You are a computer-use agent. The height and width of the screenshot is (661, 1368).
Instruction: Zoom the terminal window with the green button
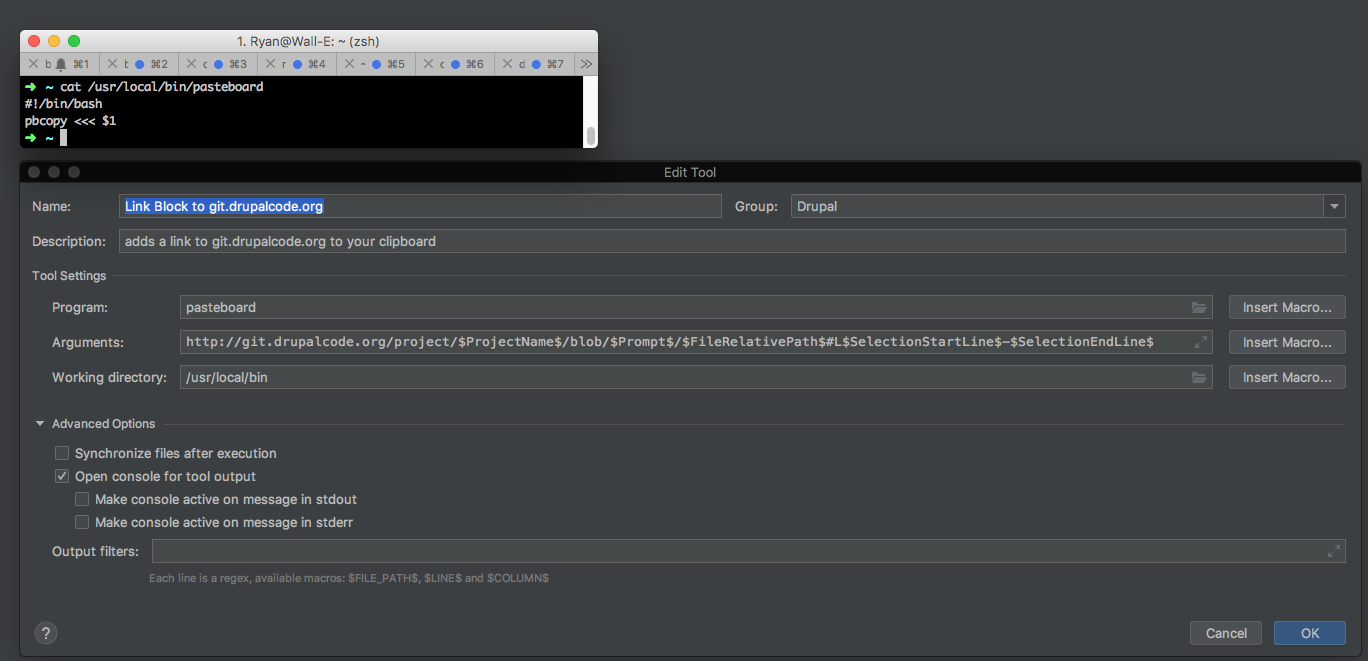click(x=74, y=41)
